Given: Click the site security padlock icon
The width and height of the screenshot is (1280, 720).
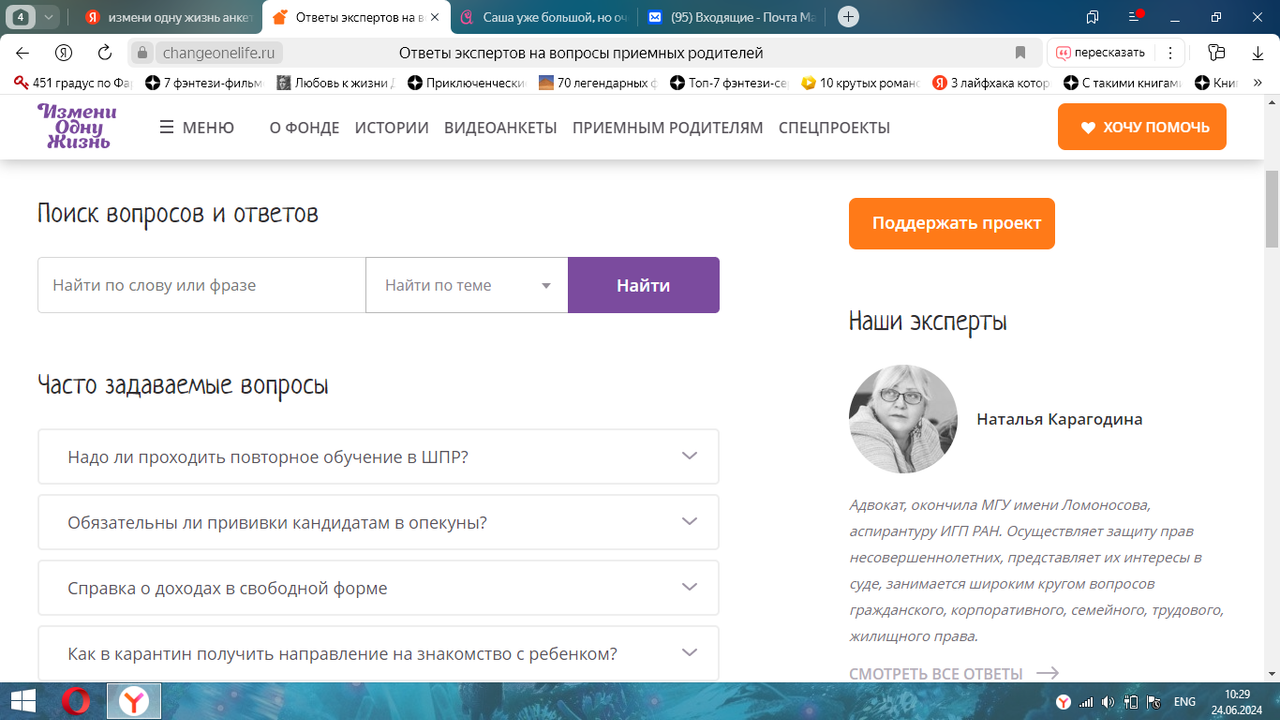Looking at the screenshot, I should pyautogui.click(x=143, y=52).
